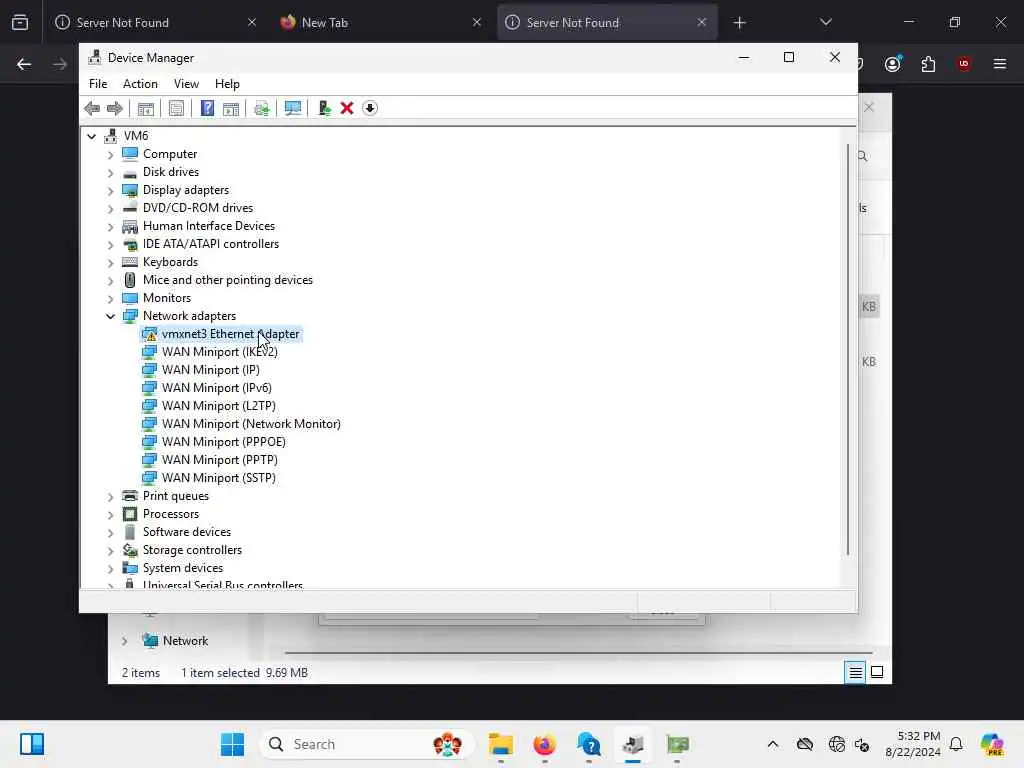The height and width of the screenshot is (768, 1024).
Task: Open the View menu
Action: [x=186, y=84]
